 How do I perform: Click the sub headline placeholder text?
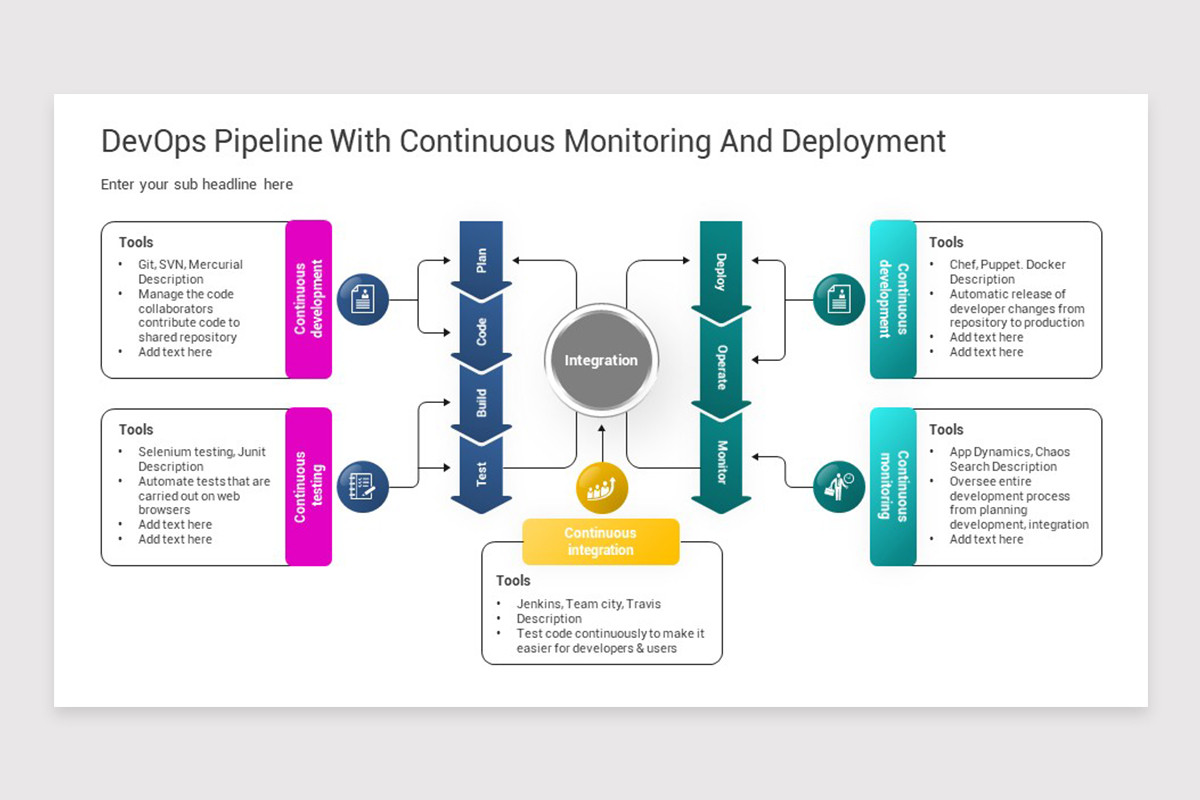pos(196,184)
